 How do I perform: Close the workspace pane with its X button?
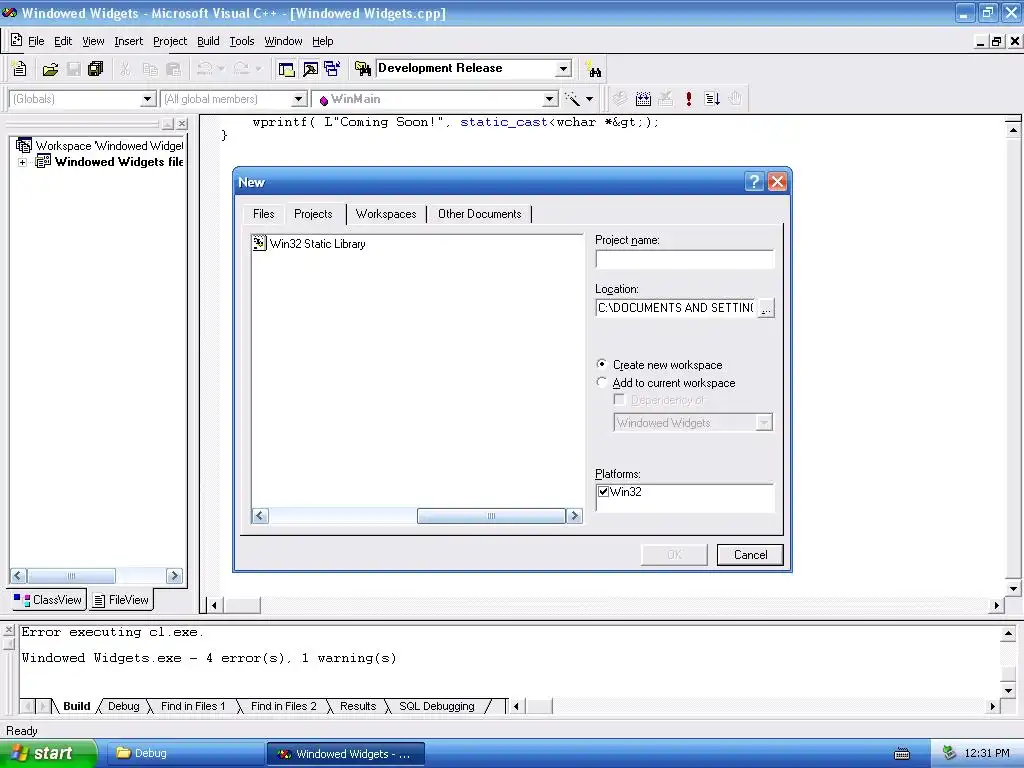click(x=182, y=123)
